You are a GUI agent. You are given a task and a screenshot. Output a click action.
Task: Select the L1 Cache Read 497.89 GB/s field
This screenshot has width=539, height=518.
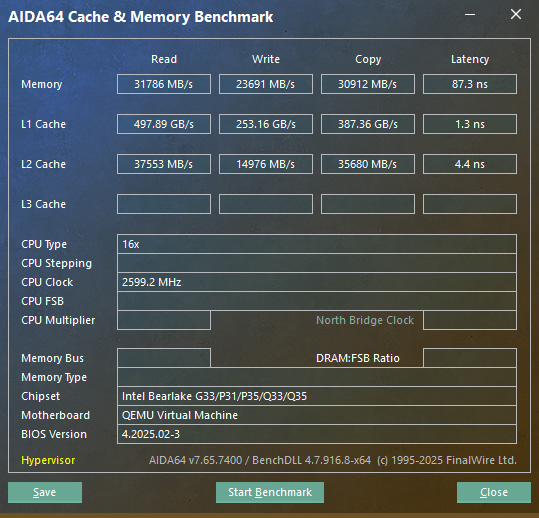click(164, 124)
